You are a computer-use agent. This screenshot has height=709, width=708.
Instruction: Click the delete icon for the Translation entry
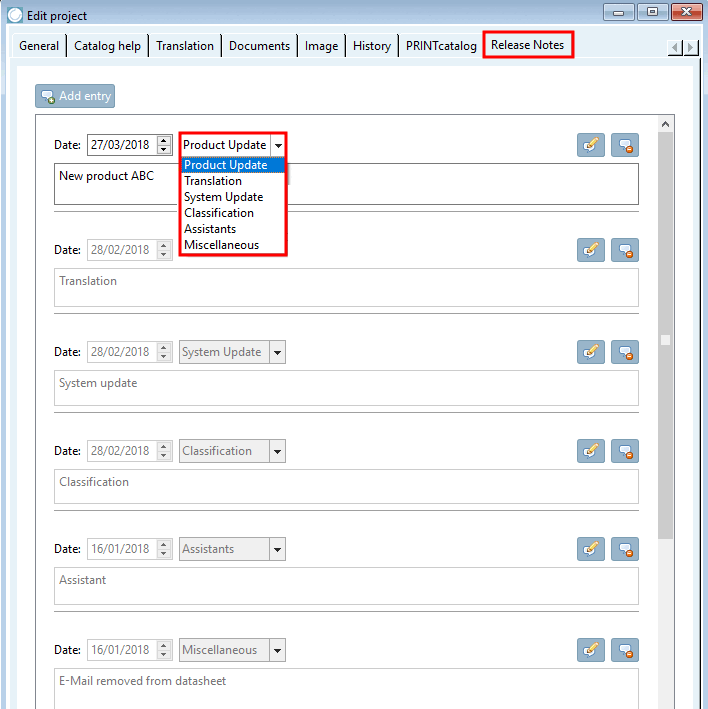(x=625, y=250)
